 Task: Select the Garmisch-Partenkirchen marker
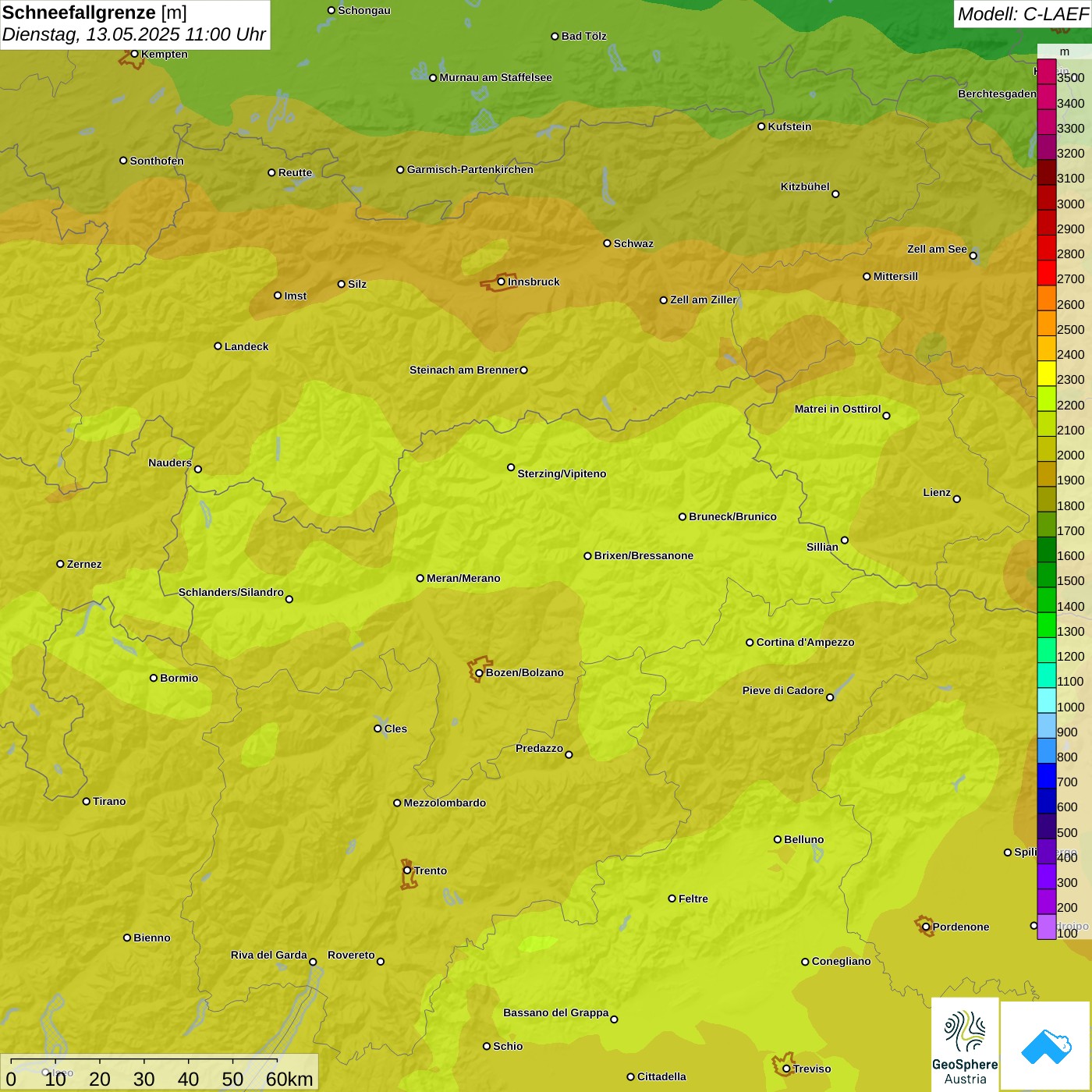(400, 169)
